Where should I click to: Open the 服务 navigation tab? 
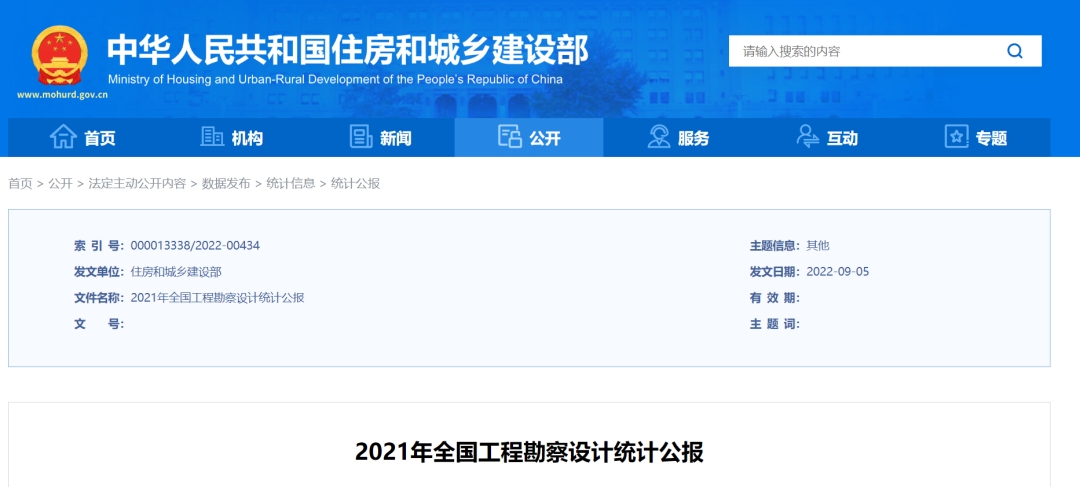click(x=678, y=138)
